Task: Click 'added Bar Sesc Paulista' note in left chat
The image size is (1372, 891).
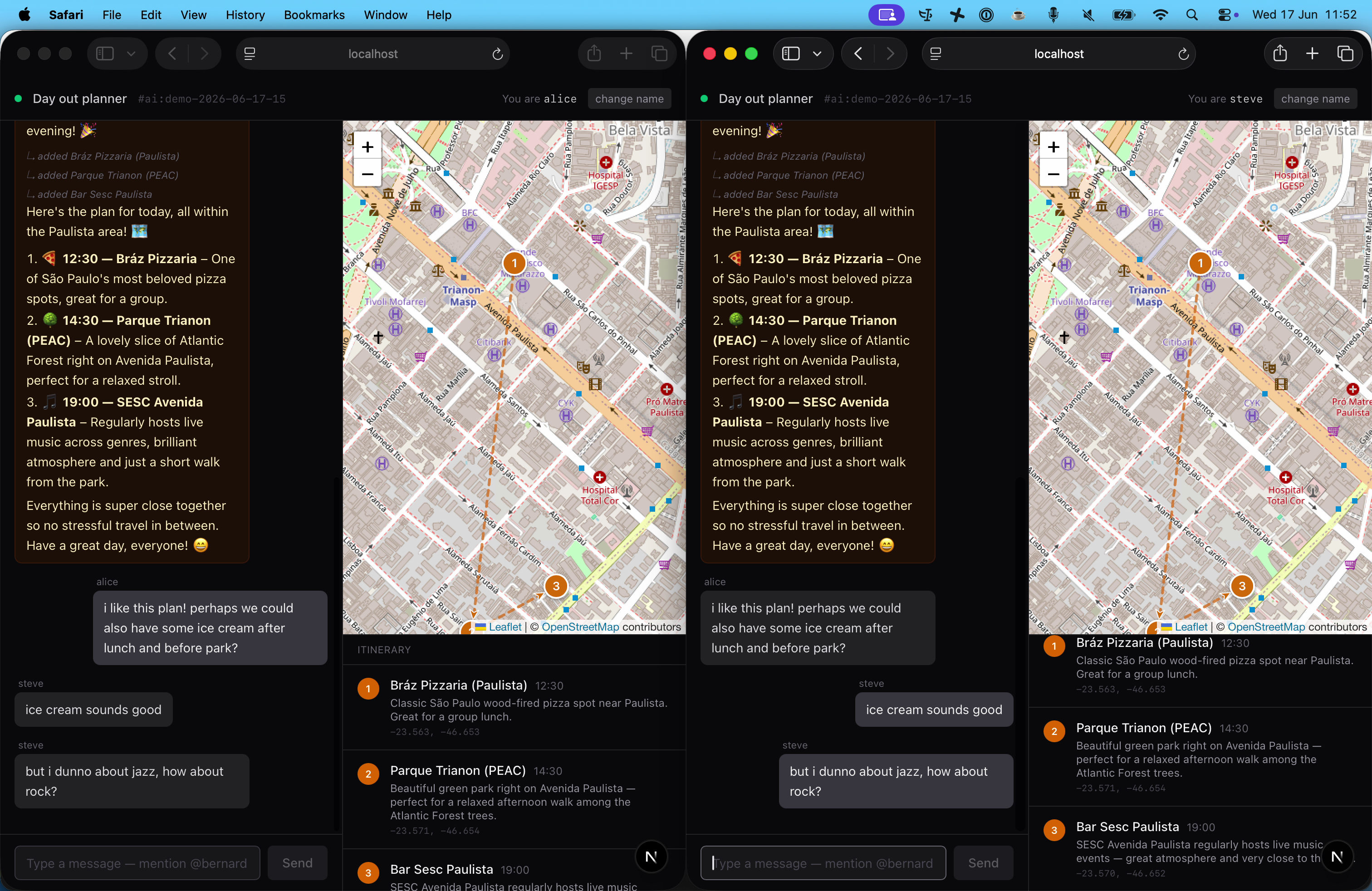Action: [x=89, y=194]
